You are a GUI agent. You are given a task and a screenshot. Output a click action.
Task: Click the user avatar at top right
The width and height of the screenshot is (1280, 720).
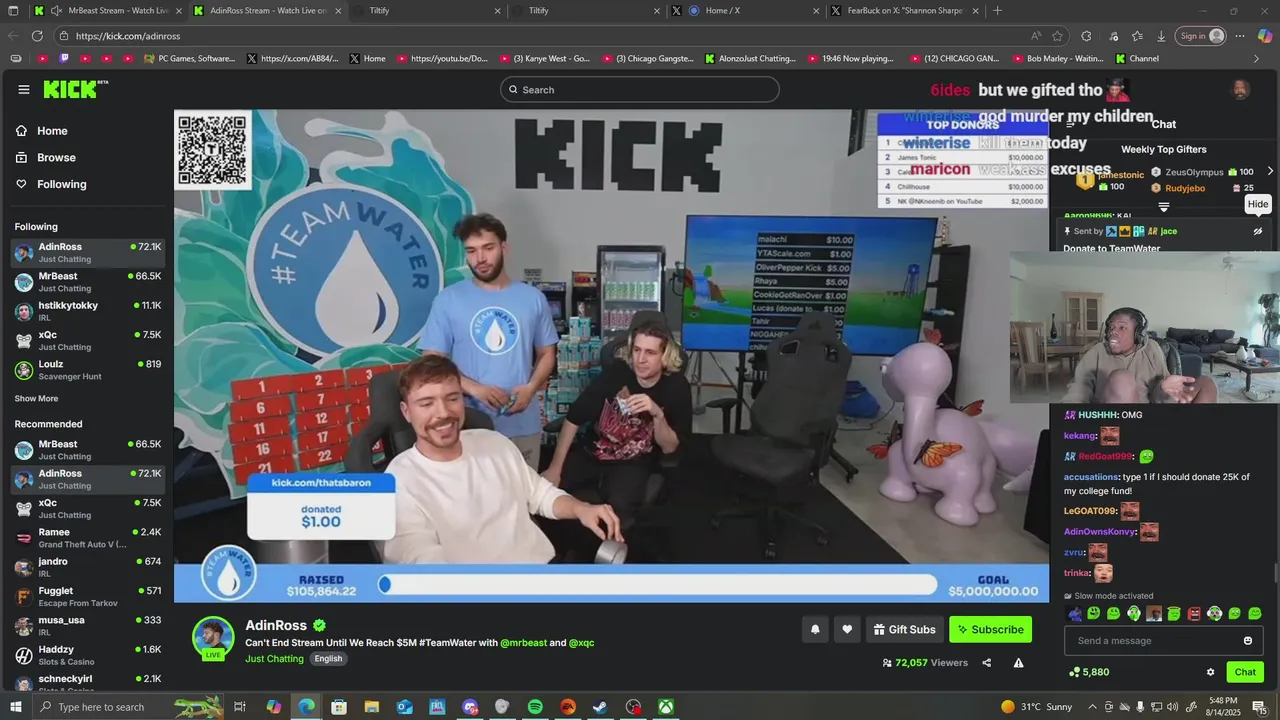click(x=1240, y=90)
